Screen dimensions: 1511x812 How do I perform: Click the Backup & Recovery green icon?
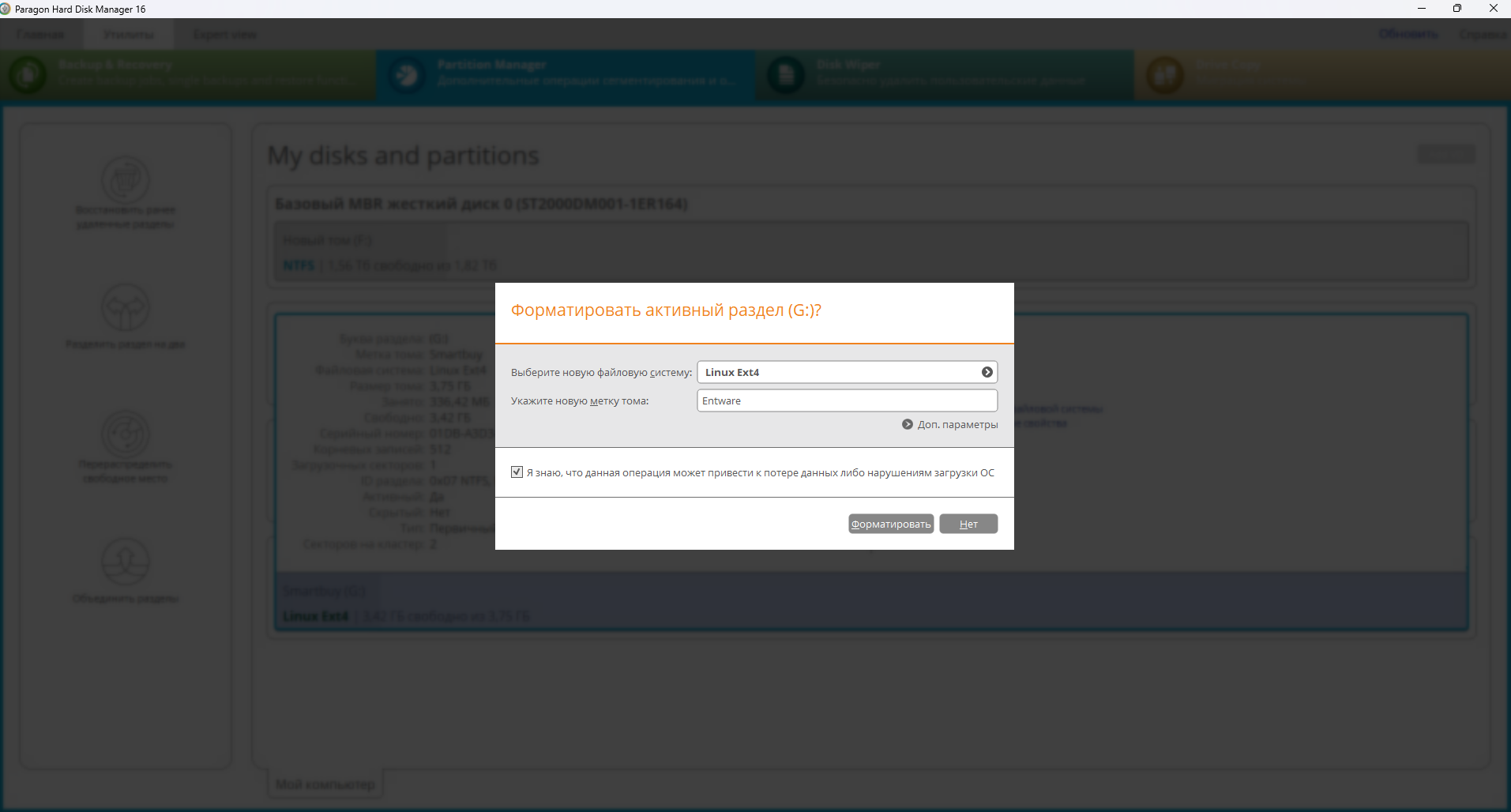28,75
